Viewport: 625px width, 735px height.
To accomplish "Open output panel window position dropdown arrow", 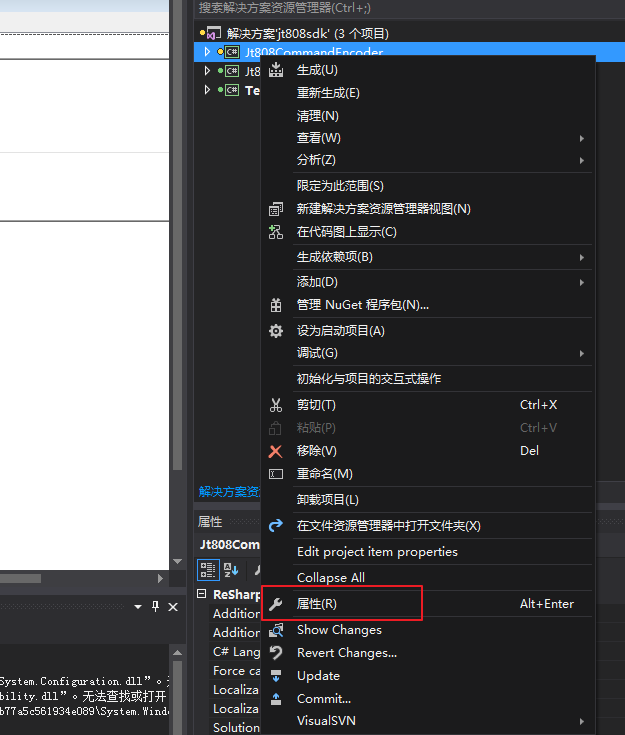I will click(x=138, y=607).
